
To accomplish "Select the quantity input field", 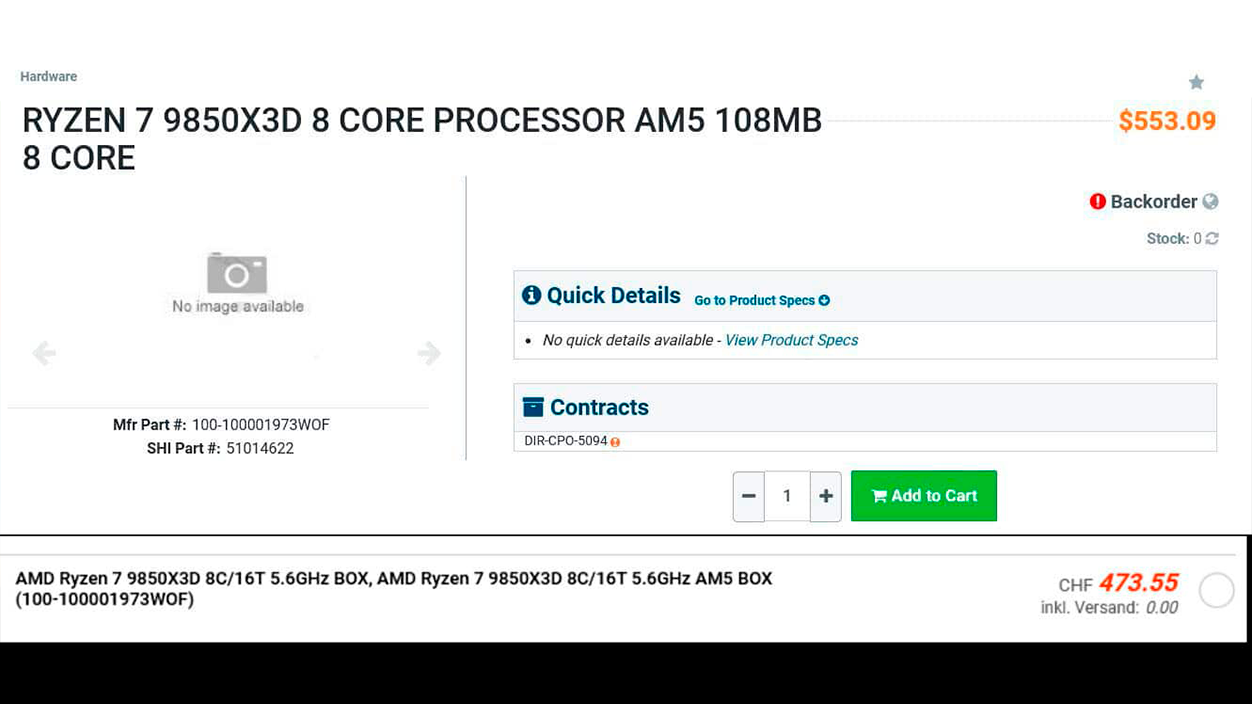I will point(787,495).
